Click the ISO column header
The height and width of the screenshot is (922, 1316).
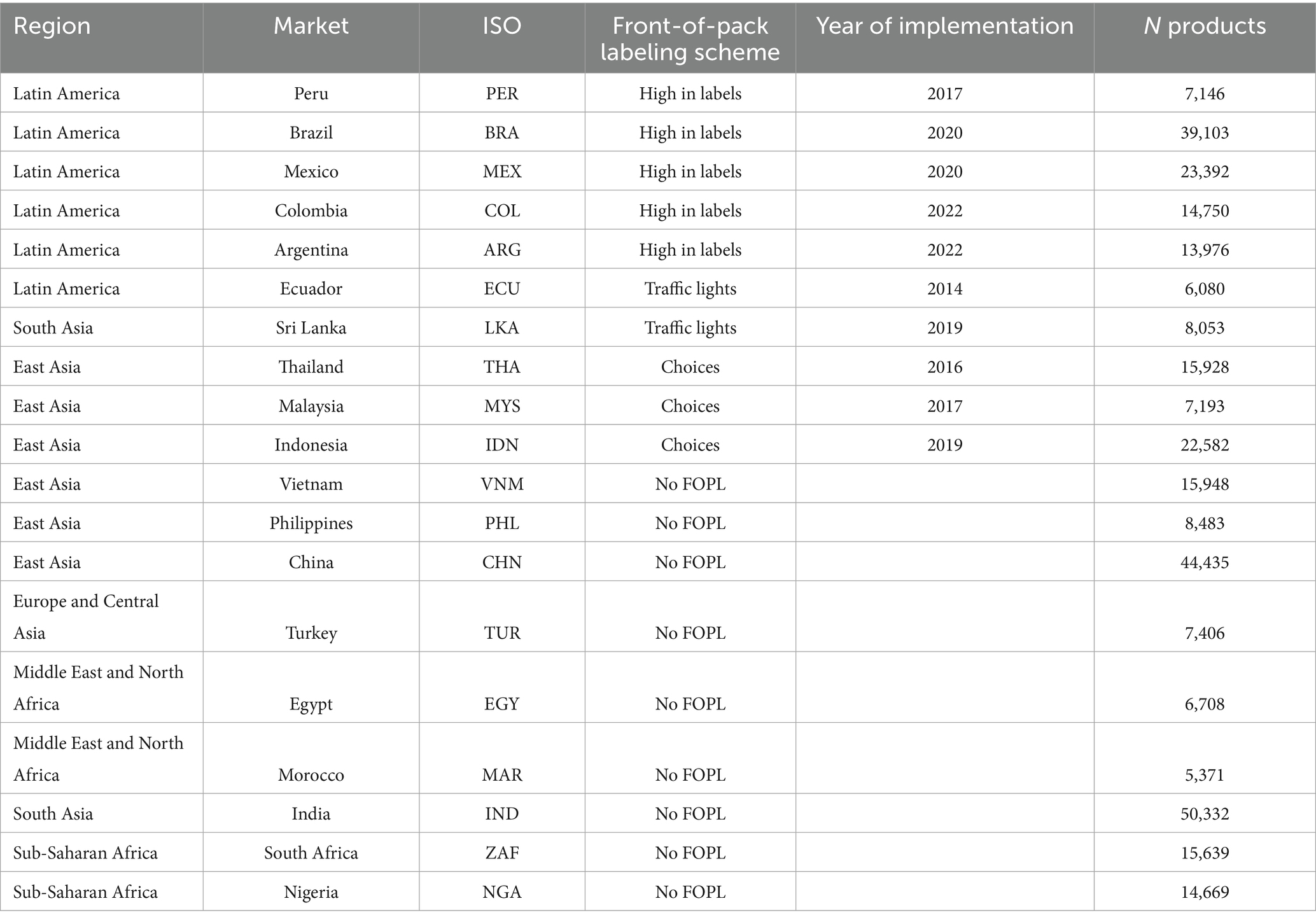(501, 26)
